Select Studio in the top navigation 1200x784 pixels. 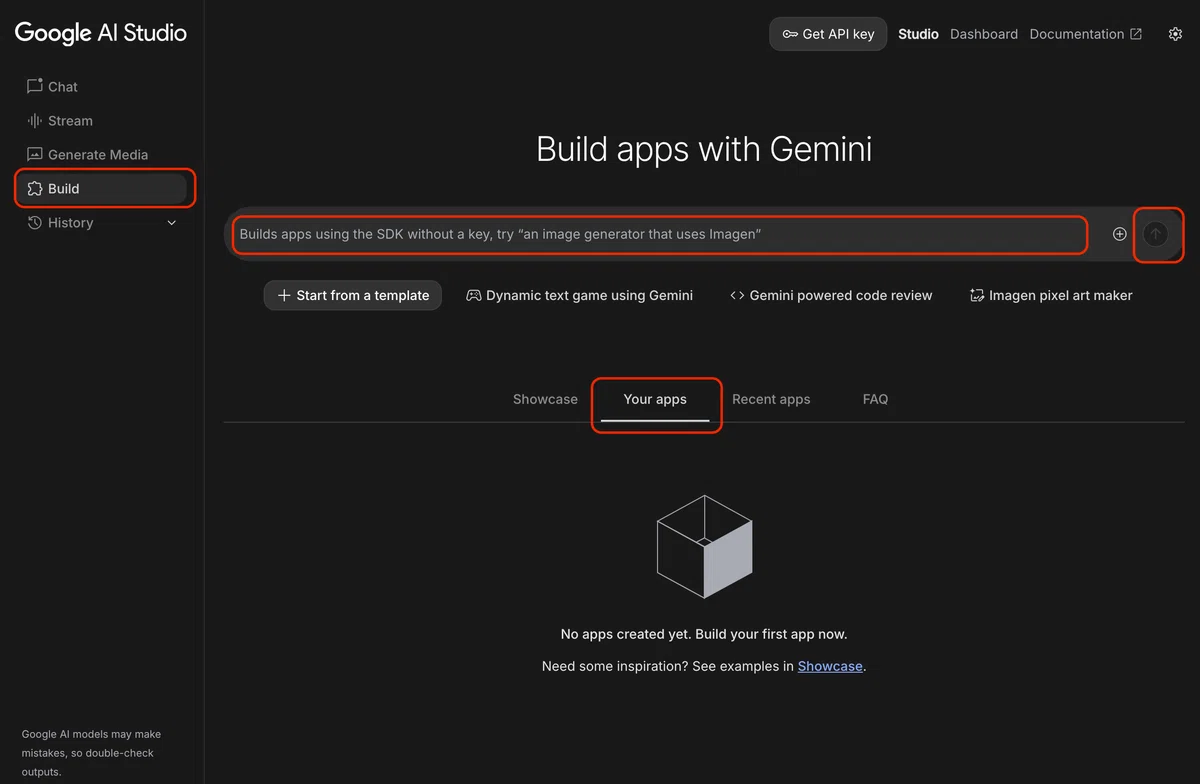pyautogui.click(x=918, y=34)
